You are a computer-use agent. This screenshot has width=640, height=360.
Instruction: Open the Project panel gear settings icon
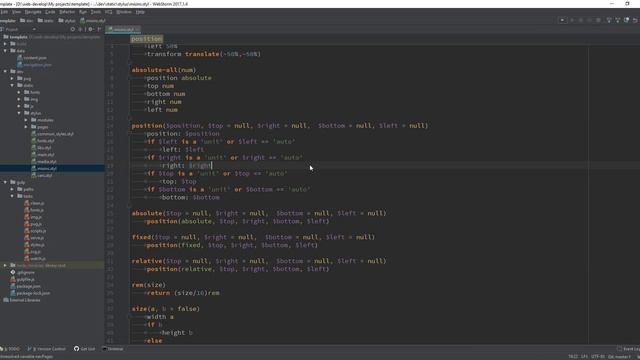coord(91,29)
